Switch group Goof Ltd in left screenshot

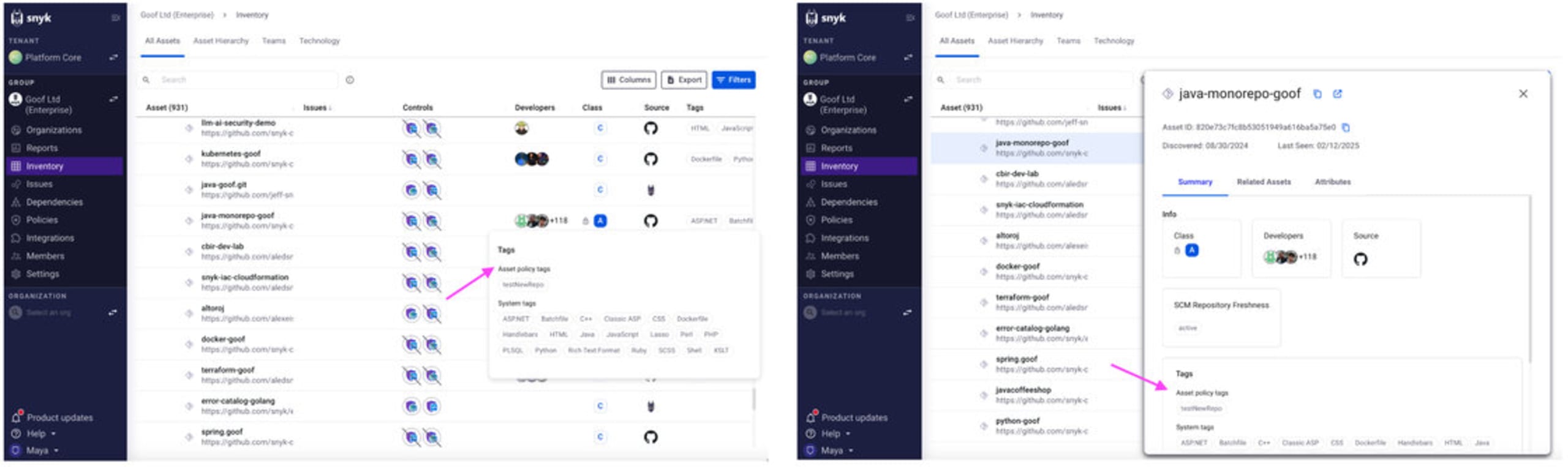click(x=113, y=99)
